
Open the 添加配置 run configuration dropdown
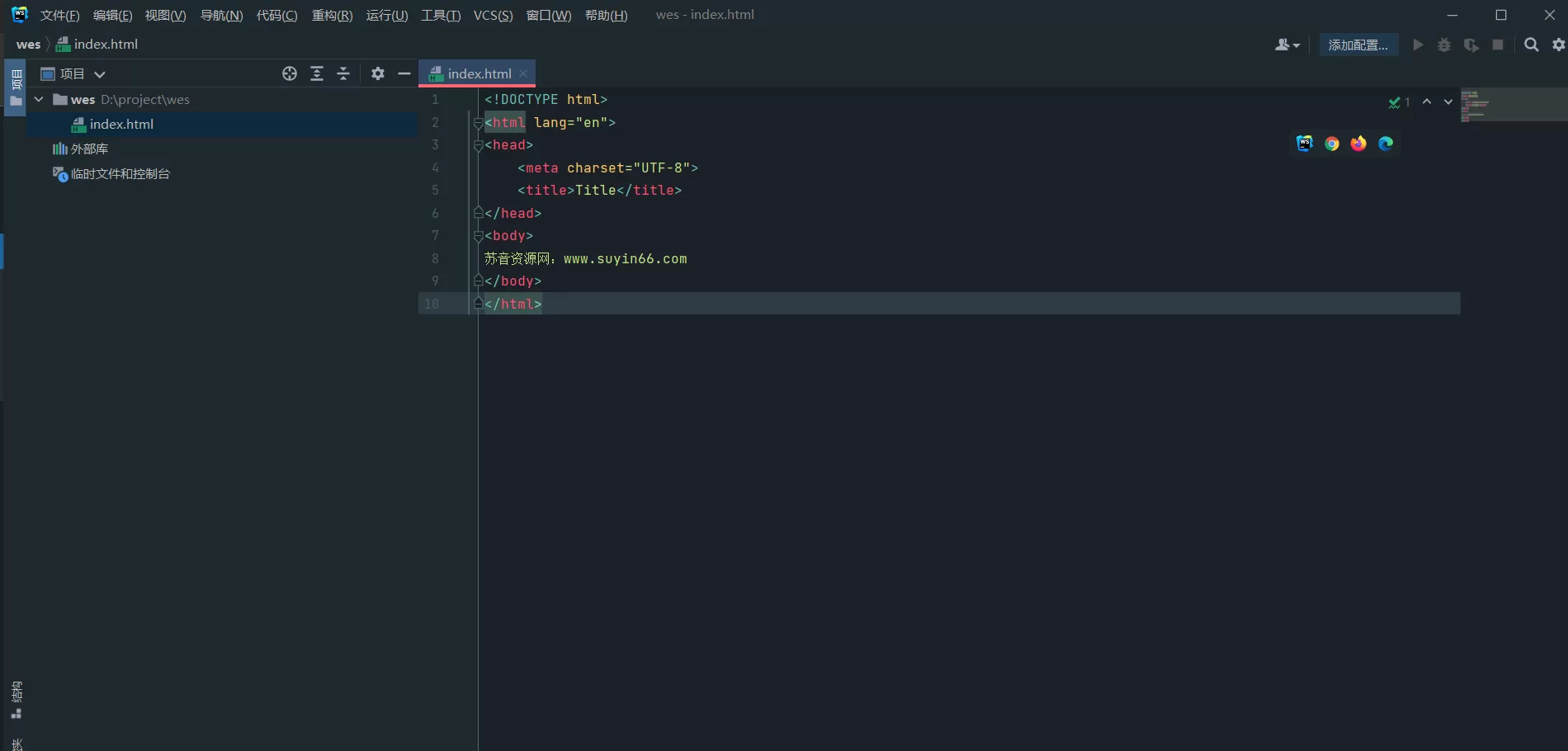1358,45
